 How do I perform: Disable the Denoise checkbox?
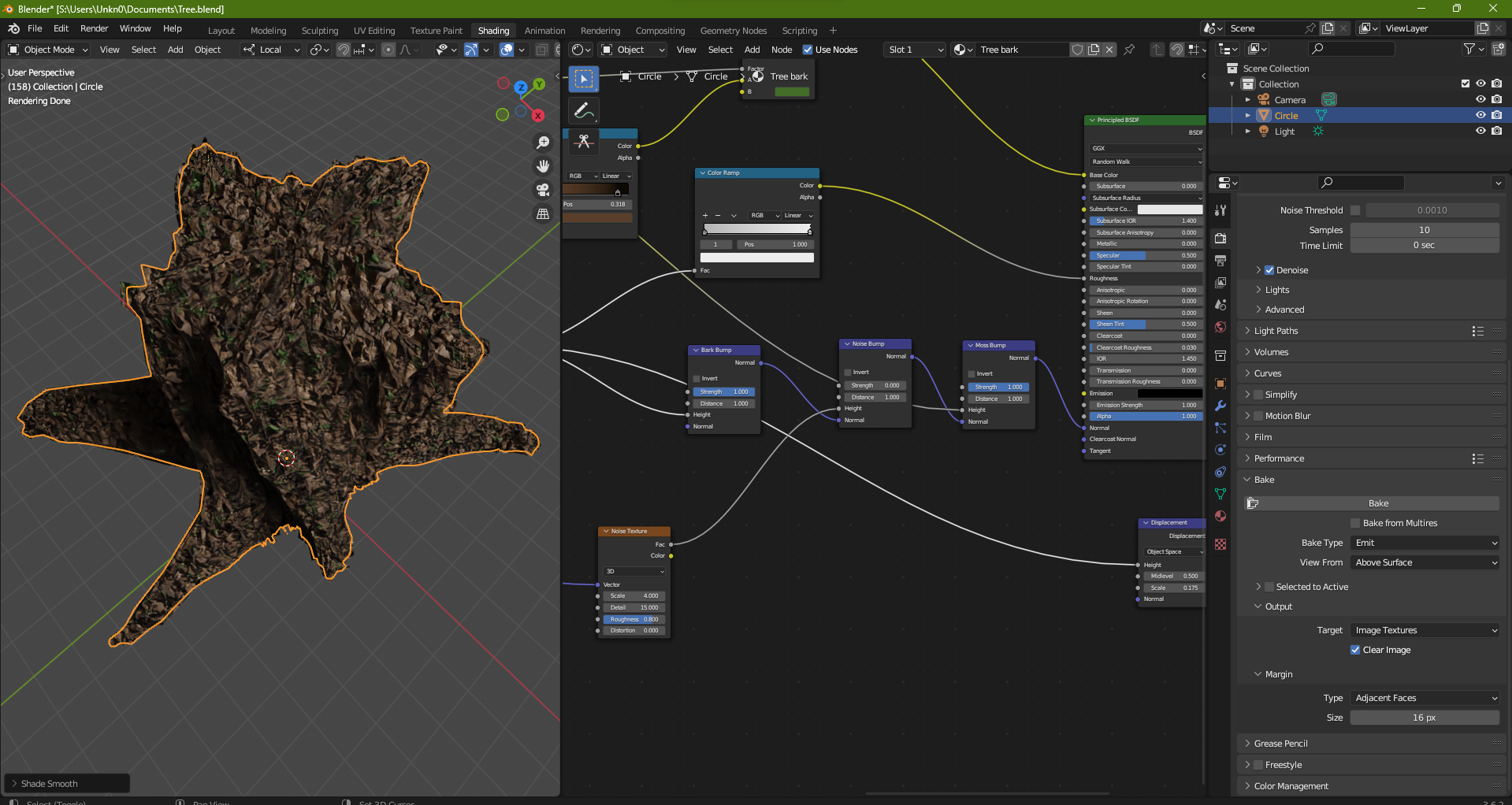coord(1269,270)
